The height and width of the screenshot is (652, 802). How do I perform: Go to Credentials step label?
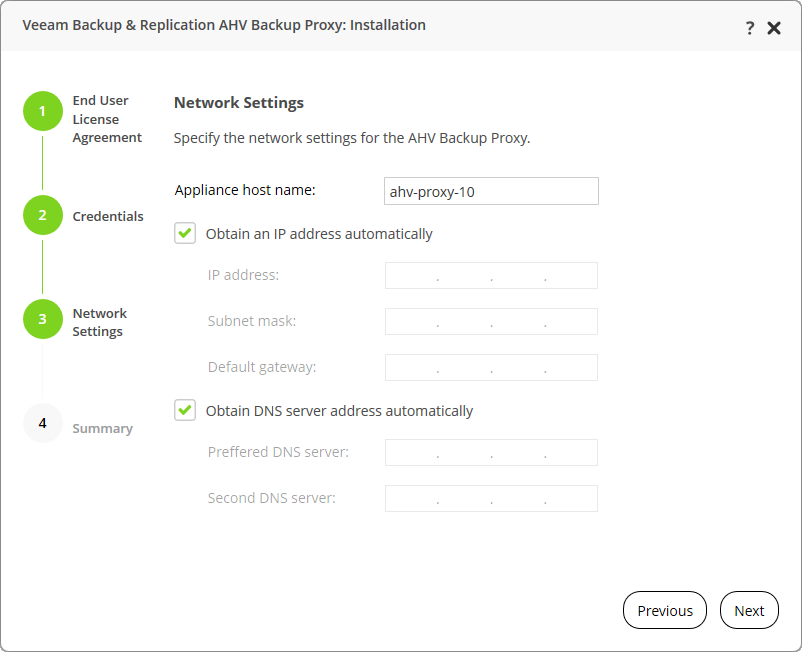108,216
